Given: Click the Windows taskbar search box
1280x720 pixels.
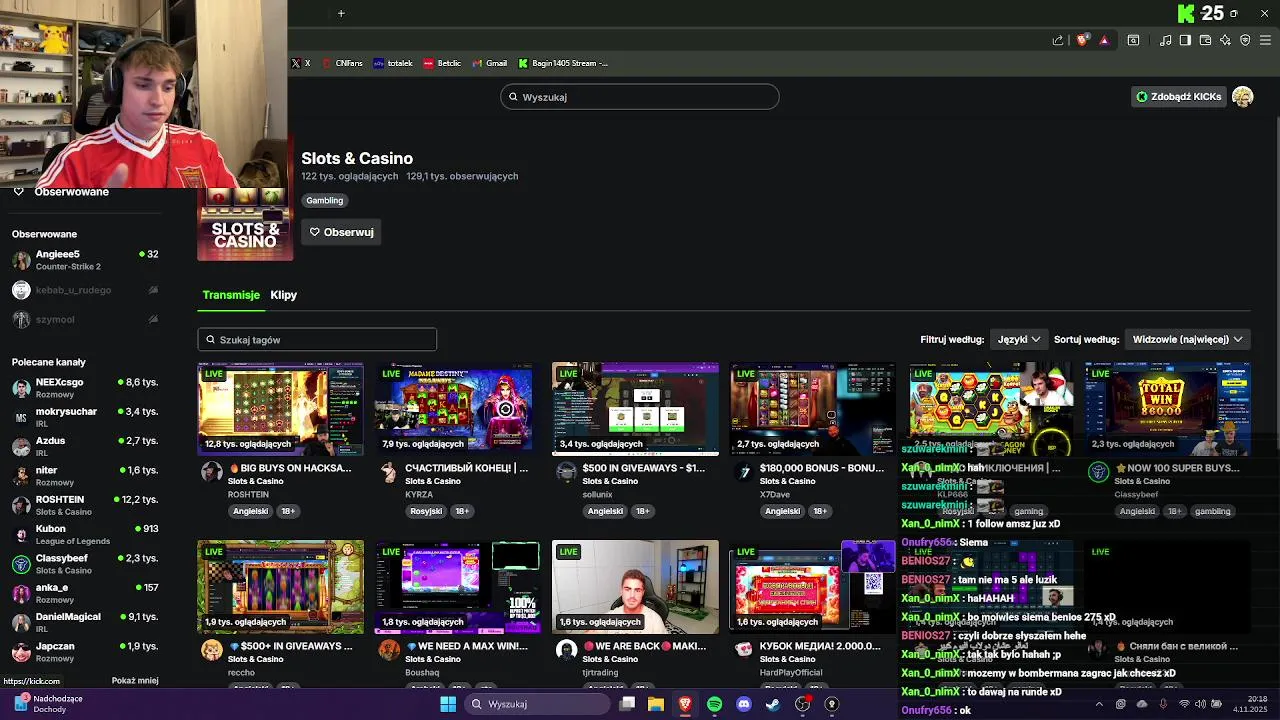Looking at the screenshot, I should 537,704.
